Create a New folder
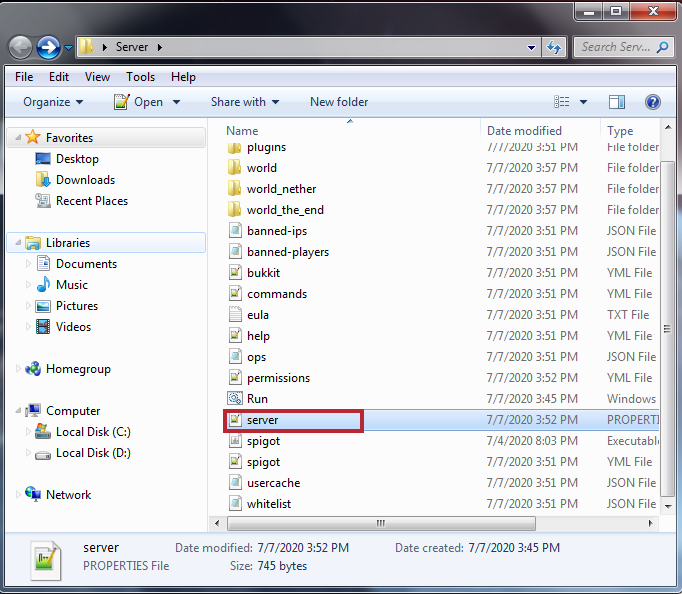 (x=339, y=102)
